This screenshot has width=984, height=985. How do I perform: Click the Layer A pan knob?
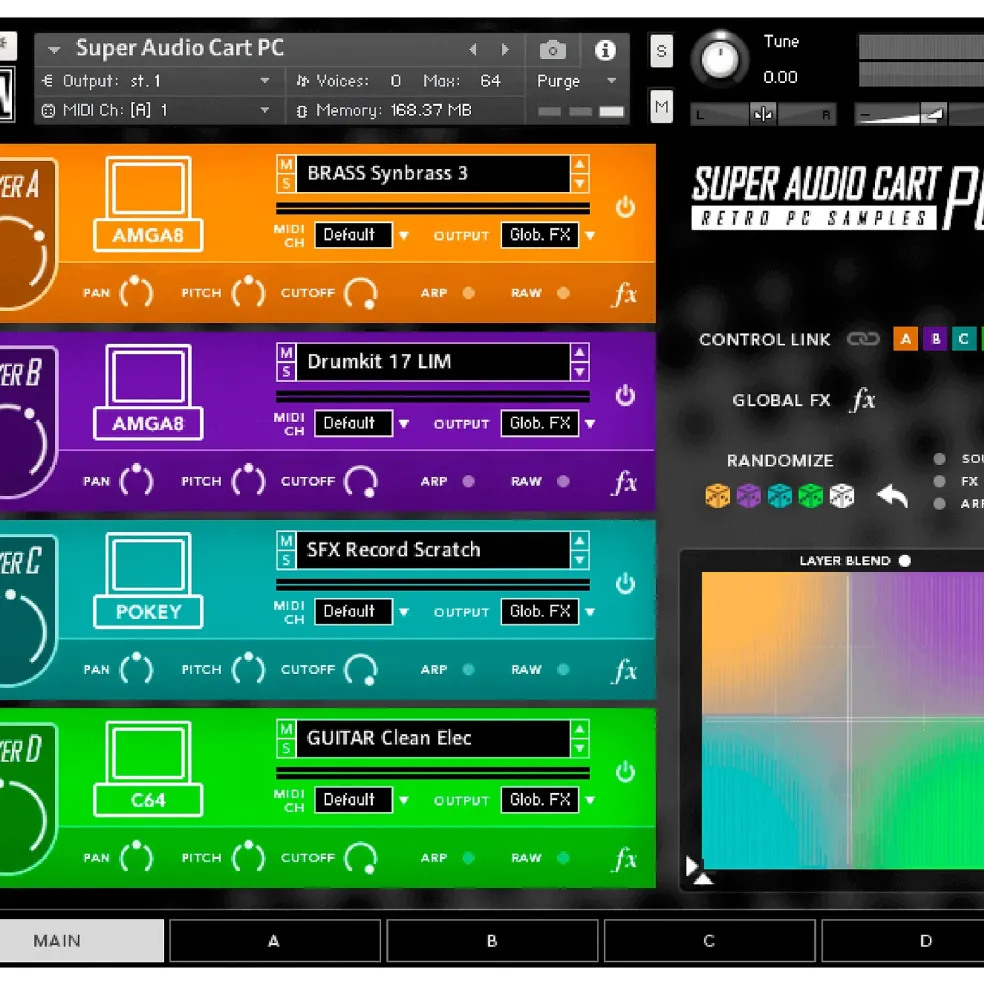136,292
